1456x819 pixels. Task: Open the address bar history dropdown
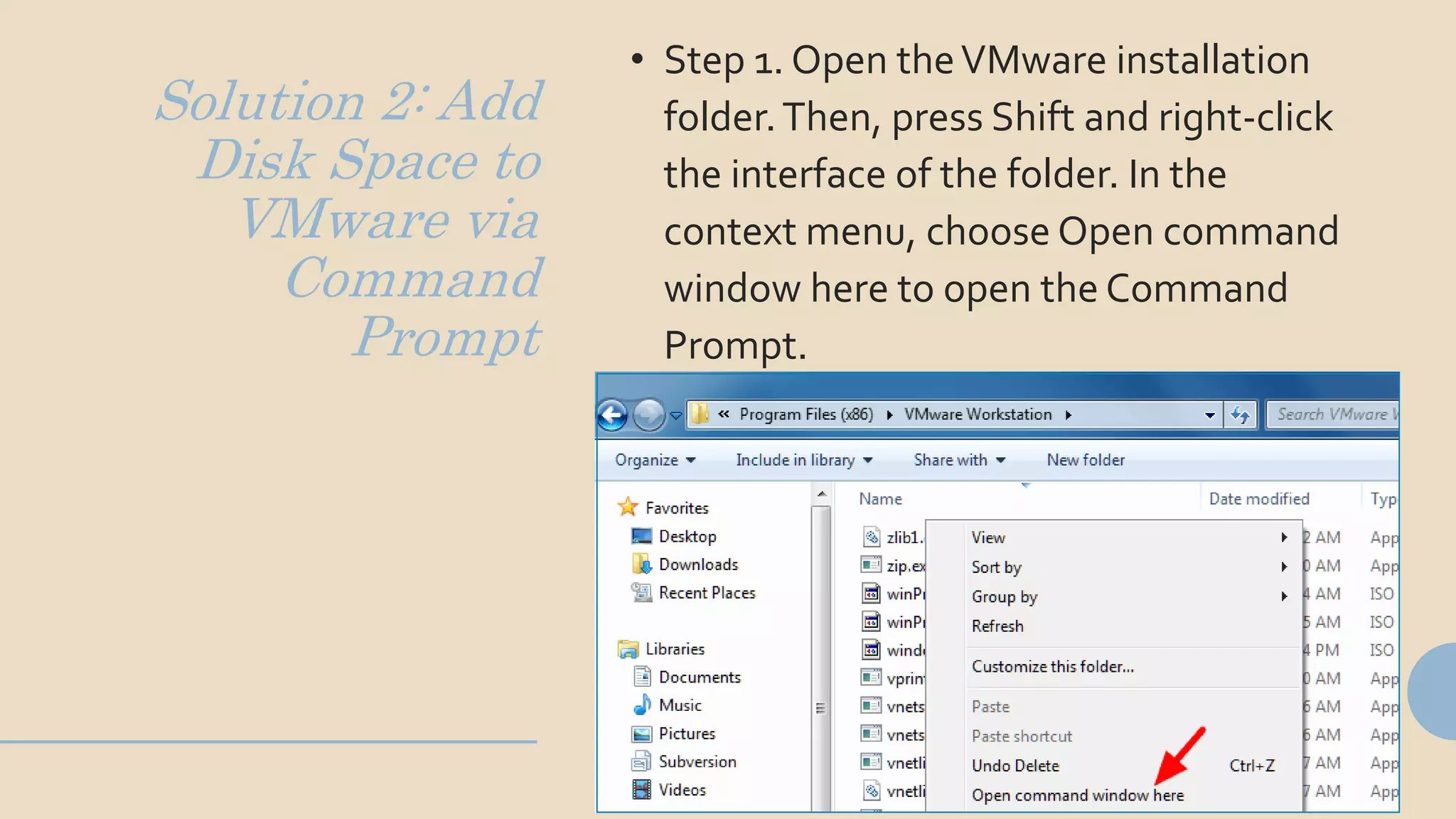(1209, 415)
